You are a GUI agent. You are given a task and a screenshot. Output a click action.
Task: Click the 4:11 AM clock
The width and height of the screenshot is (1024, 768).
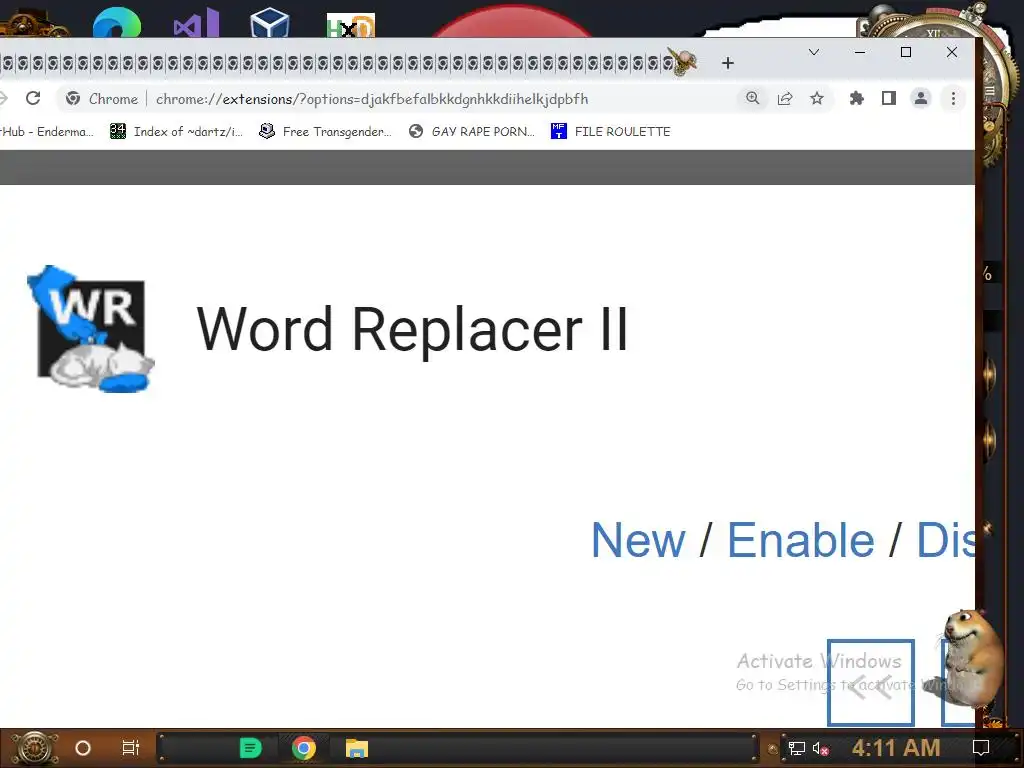point(896,748)
